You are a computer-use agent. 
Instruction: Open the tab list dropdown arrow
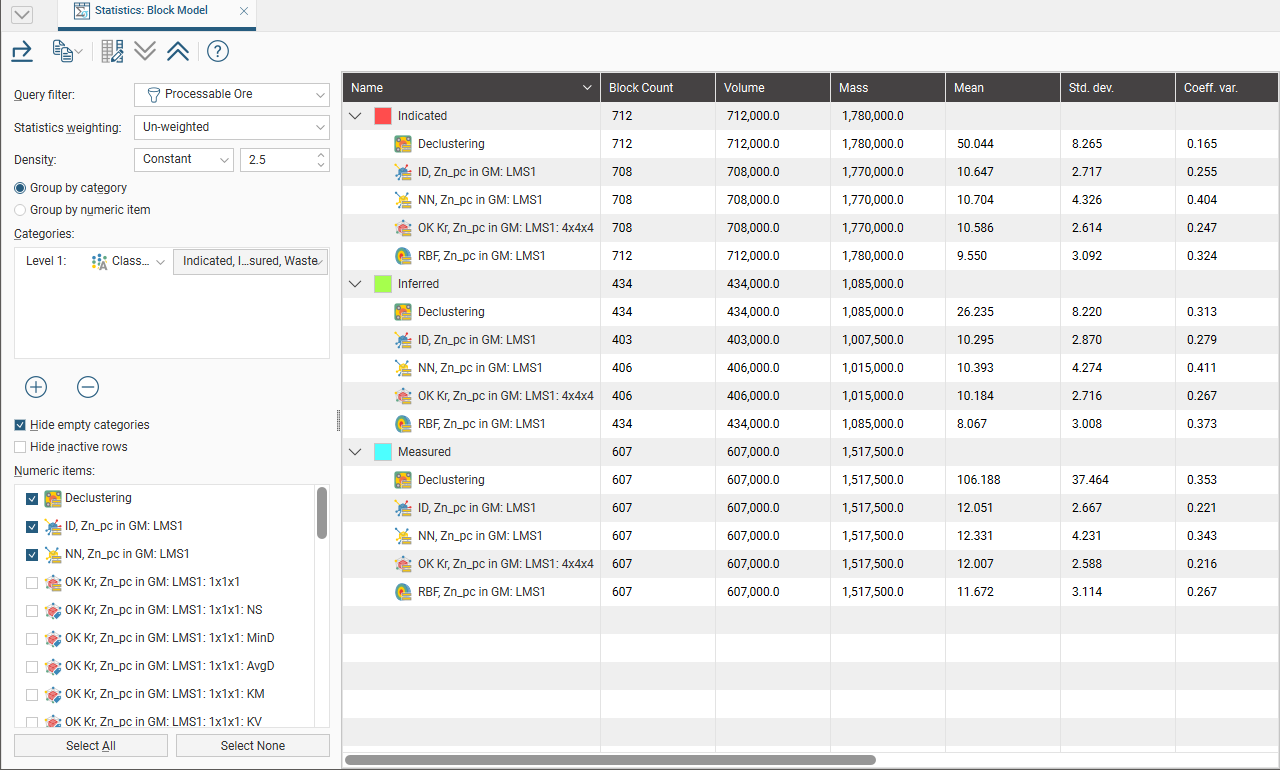21,15
